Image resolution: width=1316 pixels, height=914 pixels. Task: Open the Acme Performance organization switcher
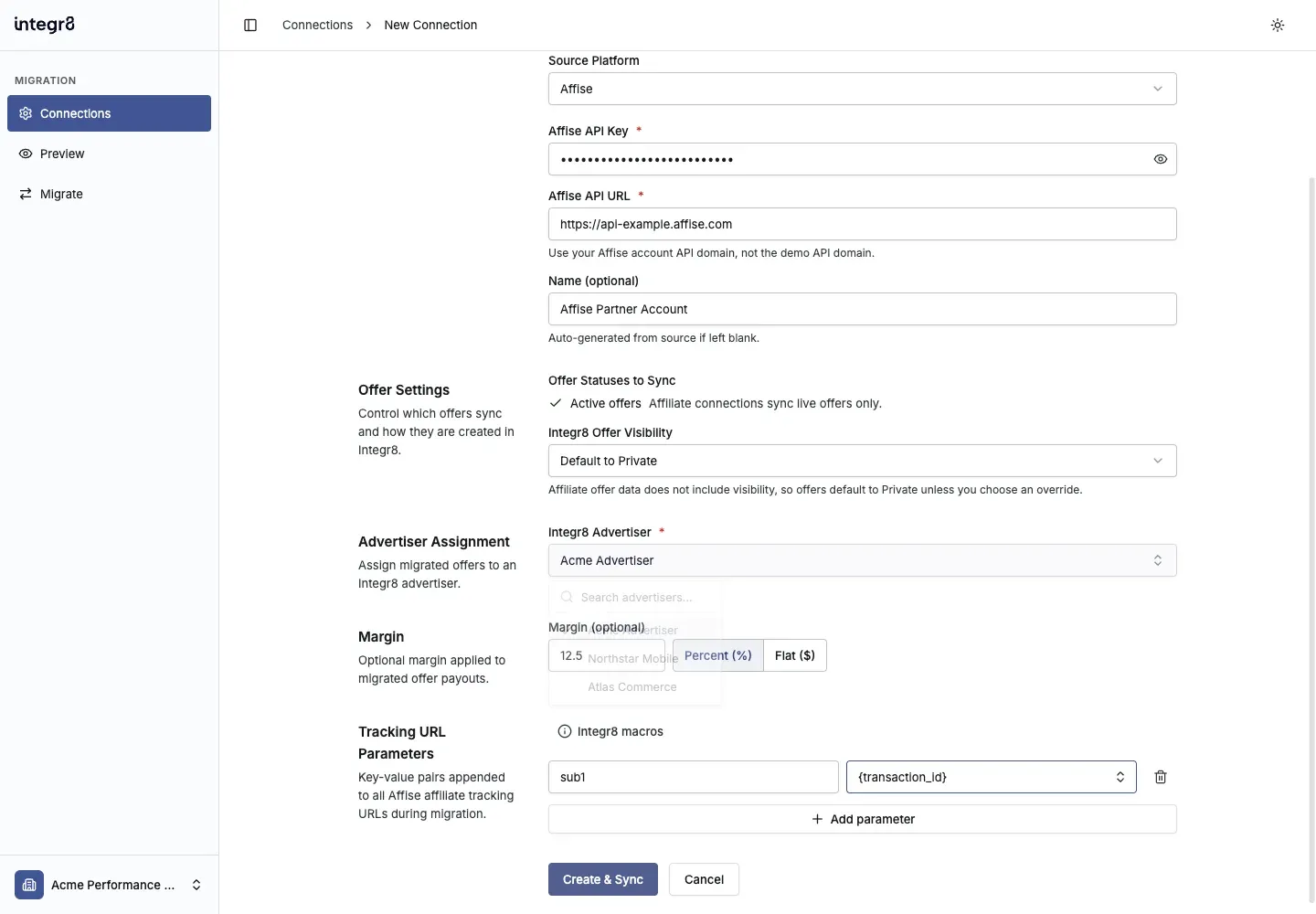(109, 885)
